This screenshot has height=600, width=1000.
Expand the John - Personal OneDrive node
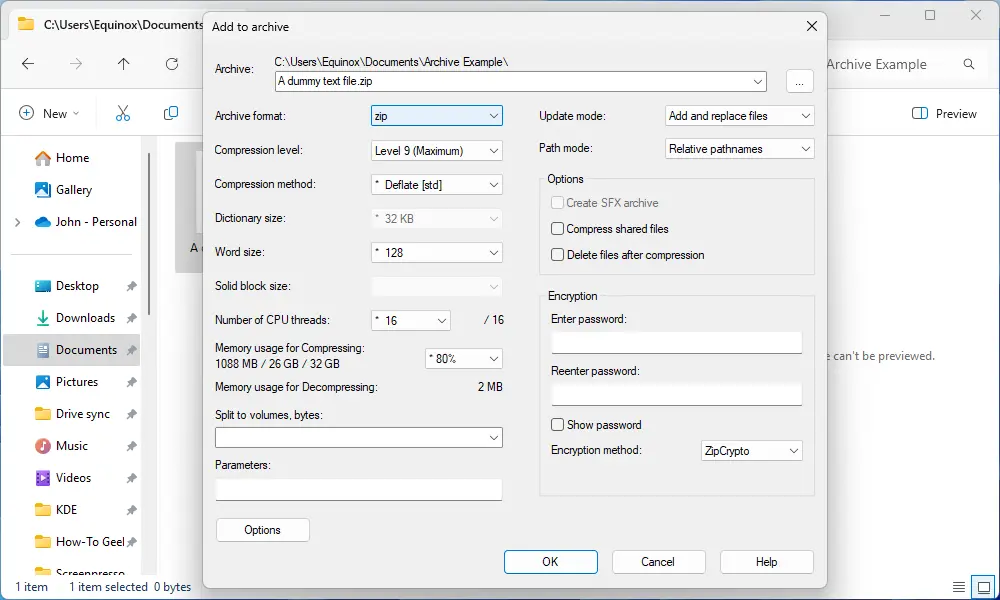(x=18, y=222)
